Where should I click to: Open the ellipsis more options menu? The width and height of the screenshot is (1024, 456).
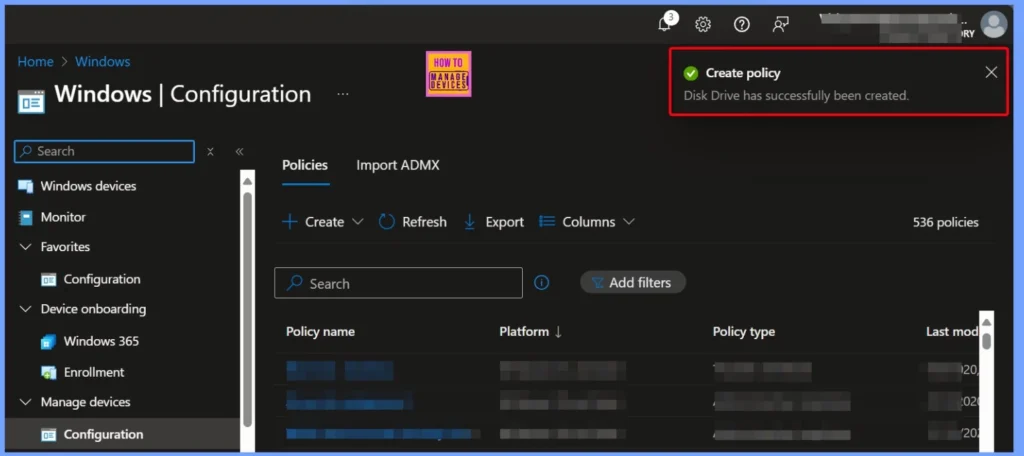[343, 94]
